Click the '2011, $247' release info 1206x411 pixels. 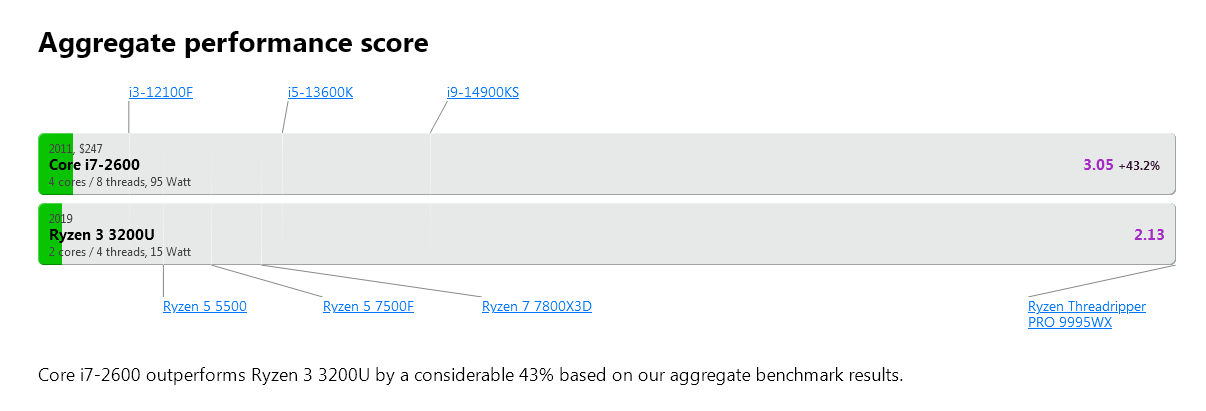tap(76, 148)
